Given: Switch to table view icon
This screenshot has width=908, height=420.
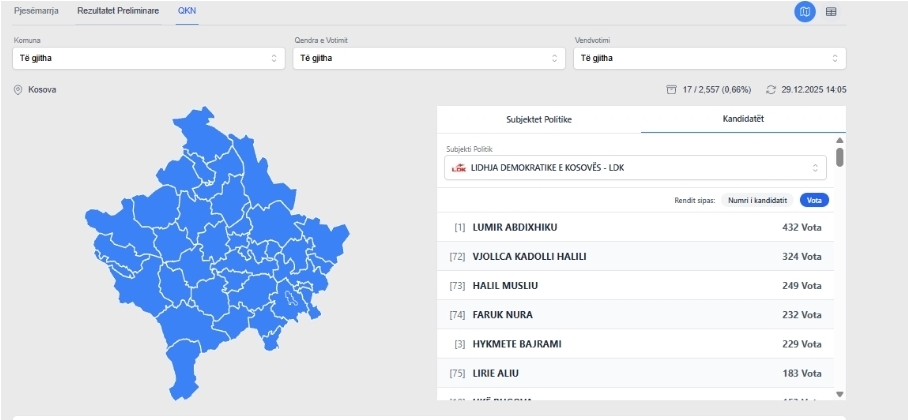Looking at the screenshot, I should (831, 12).
